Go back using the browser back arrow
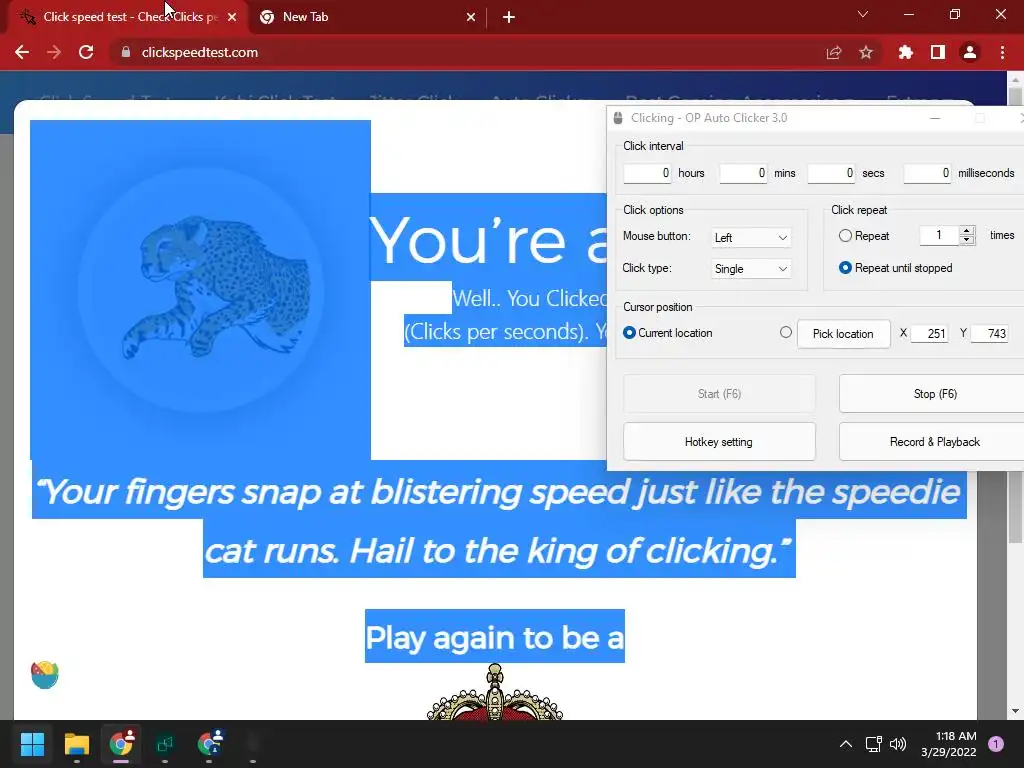Screen dimensions: 1024x768 click(22, 52)
